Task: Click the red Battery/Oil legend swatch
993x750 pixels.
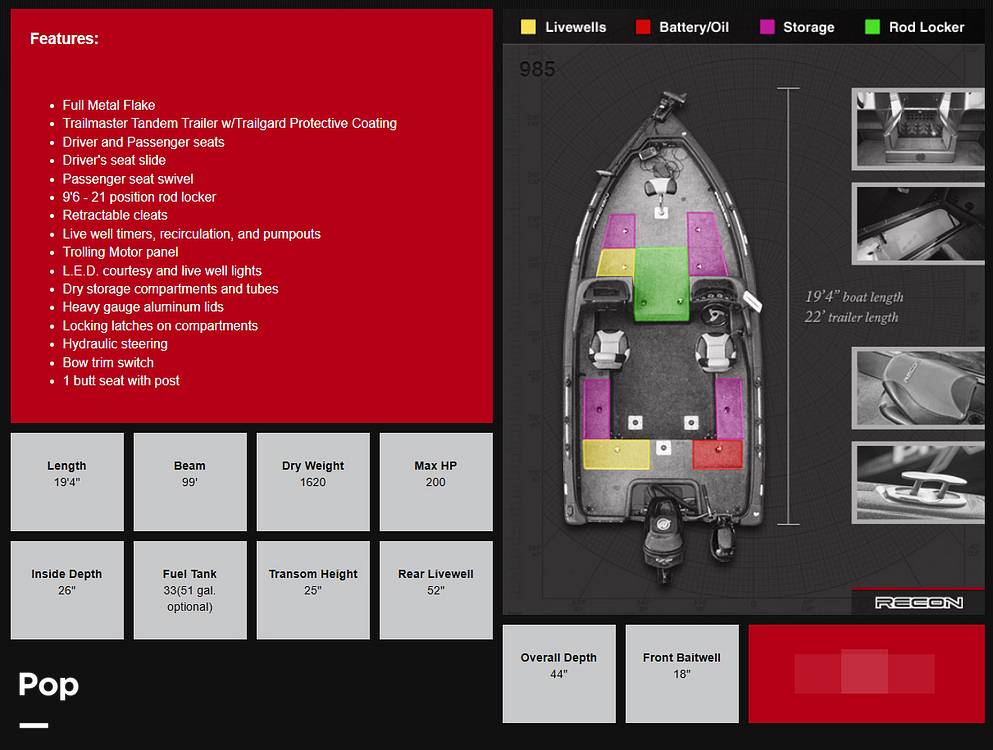Action: pyautogui.click(x=643, y=27)
